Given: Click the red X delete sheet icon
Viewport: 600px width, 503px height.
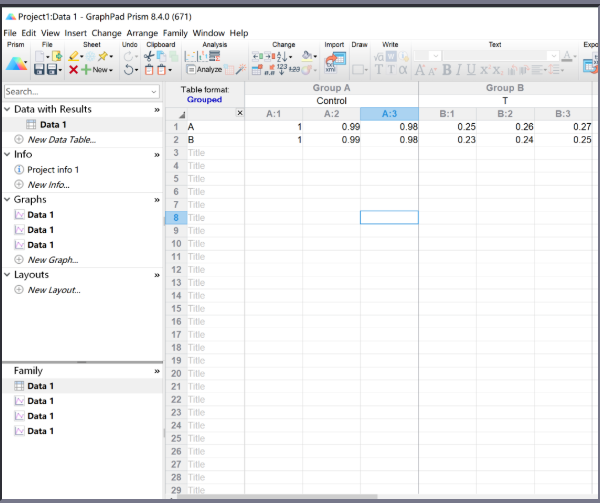Looking at the screenshot, I should pos(74,70).
